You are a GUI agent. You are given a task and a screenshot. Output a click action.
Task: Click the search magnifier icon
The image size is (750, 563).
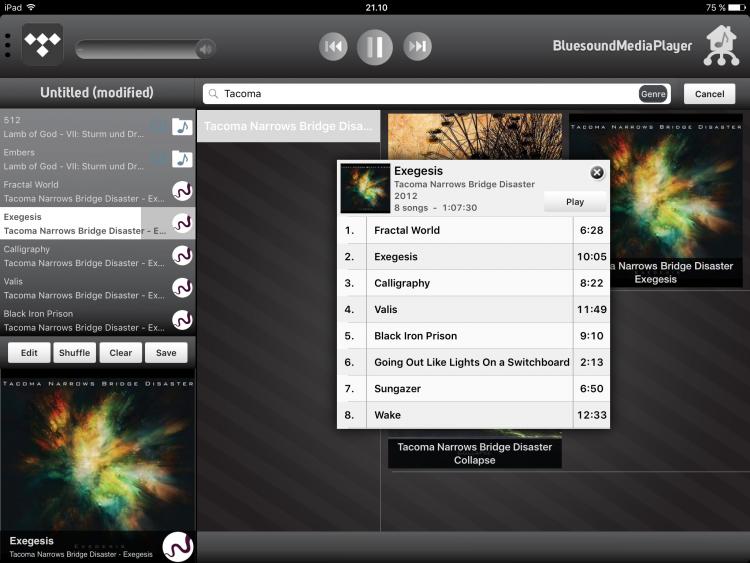[213, 94]
